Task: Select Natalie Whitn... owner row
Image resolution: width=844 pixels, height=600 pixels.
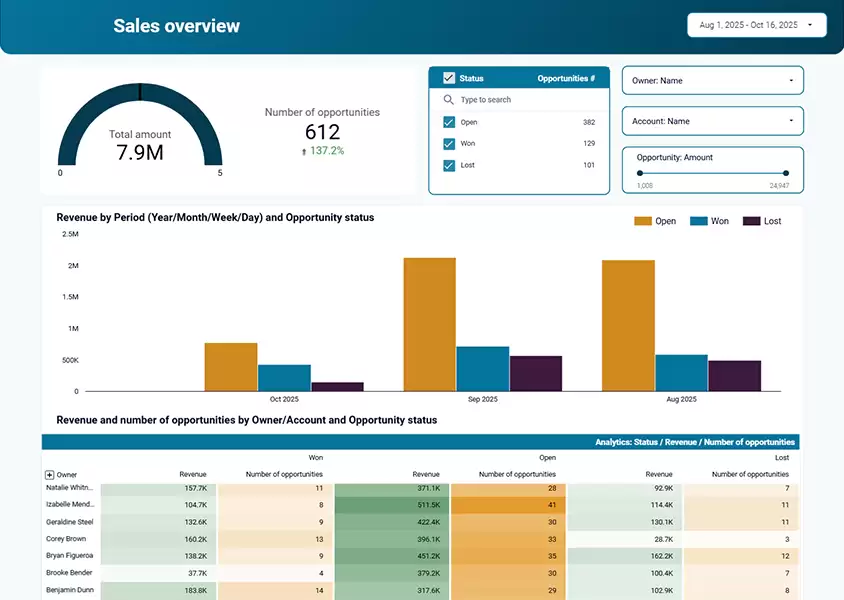Action: [x=70, y=488]
